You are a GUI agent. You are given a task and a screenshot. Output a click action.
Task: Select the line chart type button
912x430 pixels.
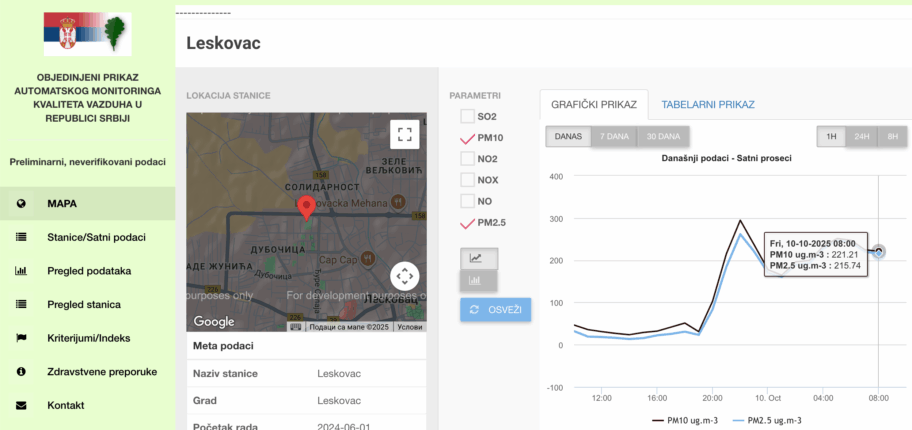pyautogui.click(x=478, y=258)
